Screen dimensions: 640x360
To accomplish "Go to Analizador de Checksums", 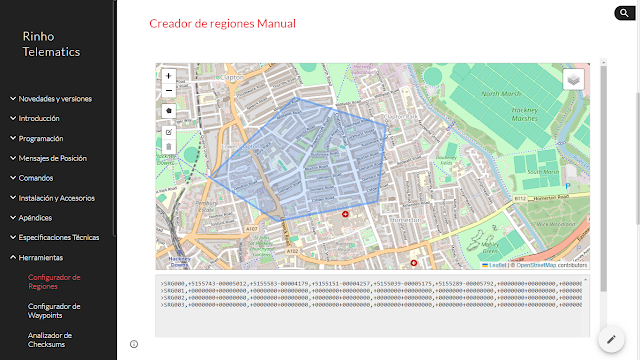I will click(x=50, y=340).
